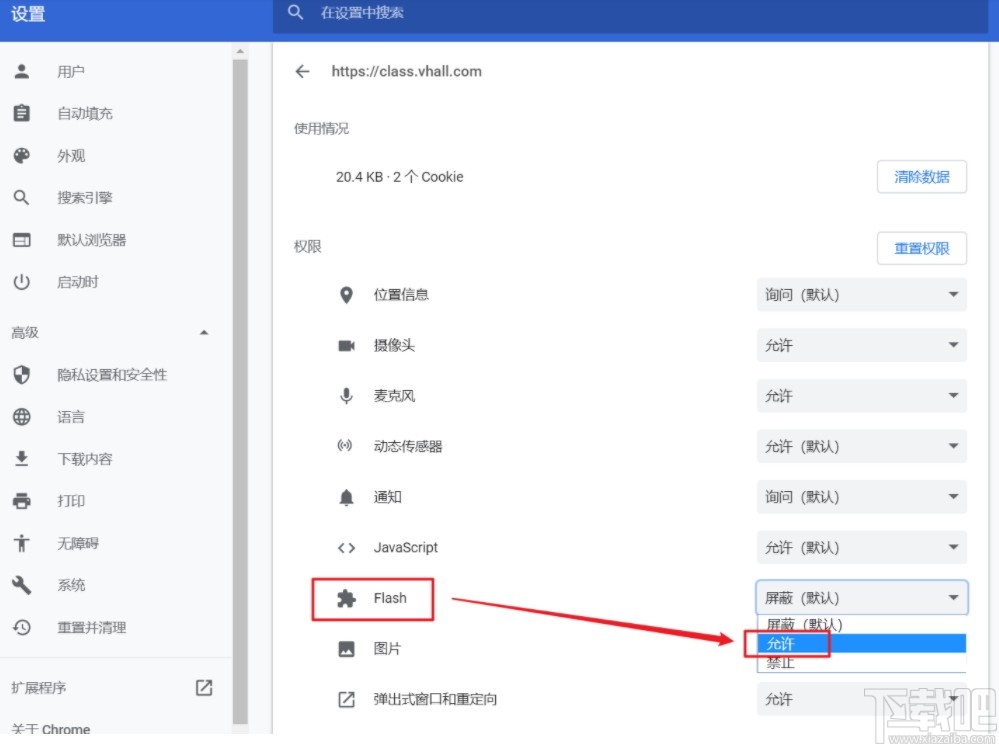The image size is (999, 744).
Task: Open the 搜索引擎 settings section
Action: [84, 197]
